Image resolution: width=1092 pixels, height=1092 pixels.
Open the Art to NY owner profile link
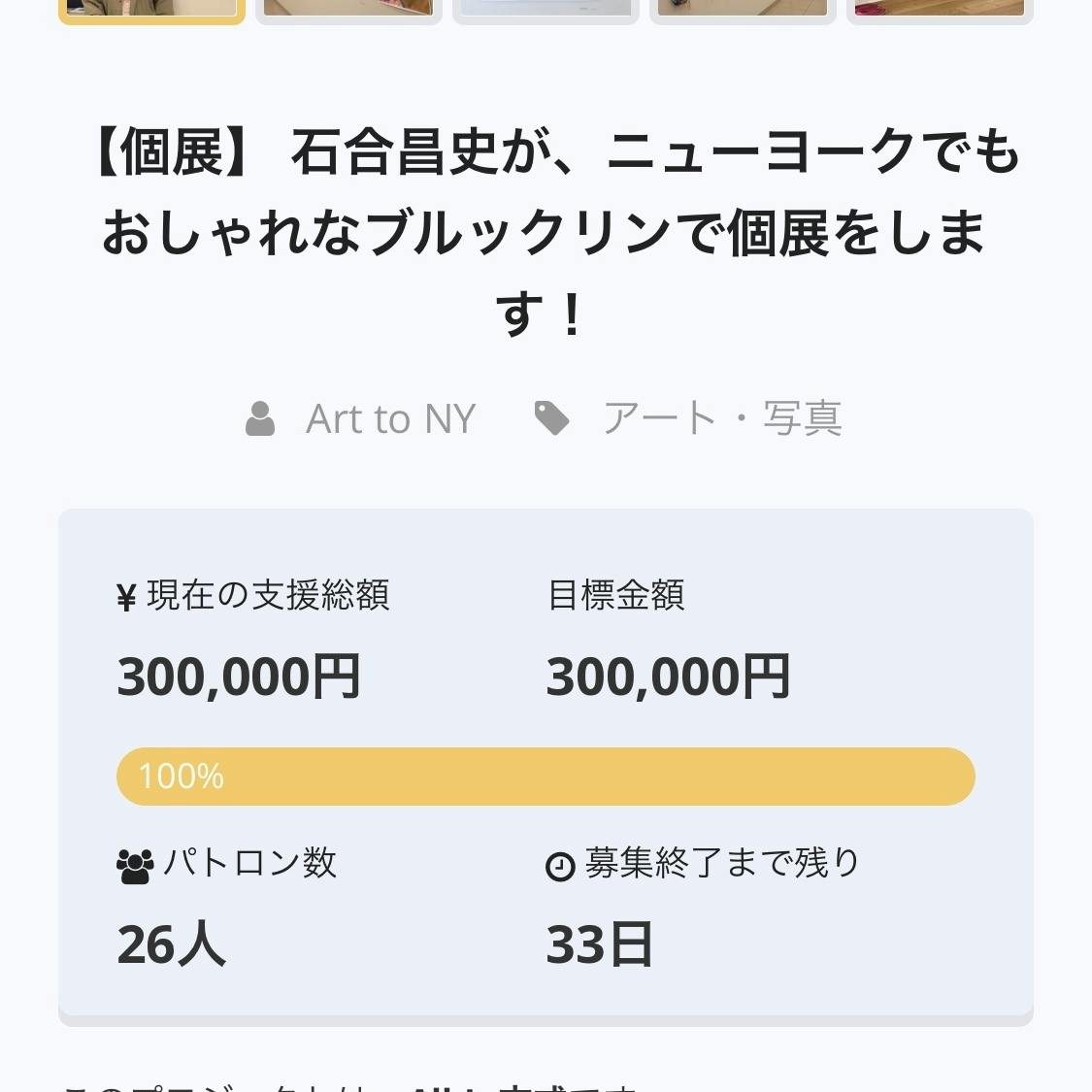(x=390, y=419)
